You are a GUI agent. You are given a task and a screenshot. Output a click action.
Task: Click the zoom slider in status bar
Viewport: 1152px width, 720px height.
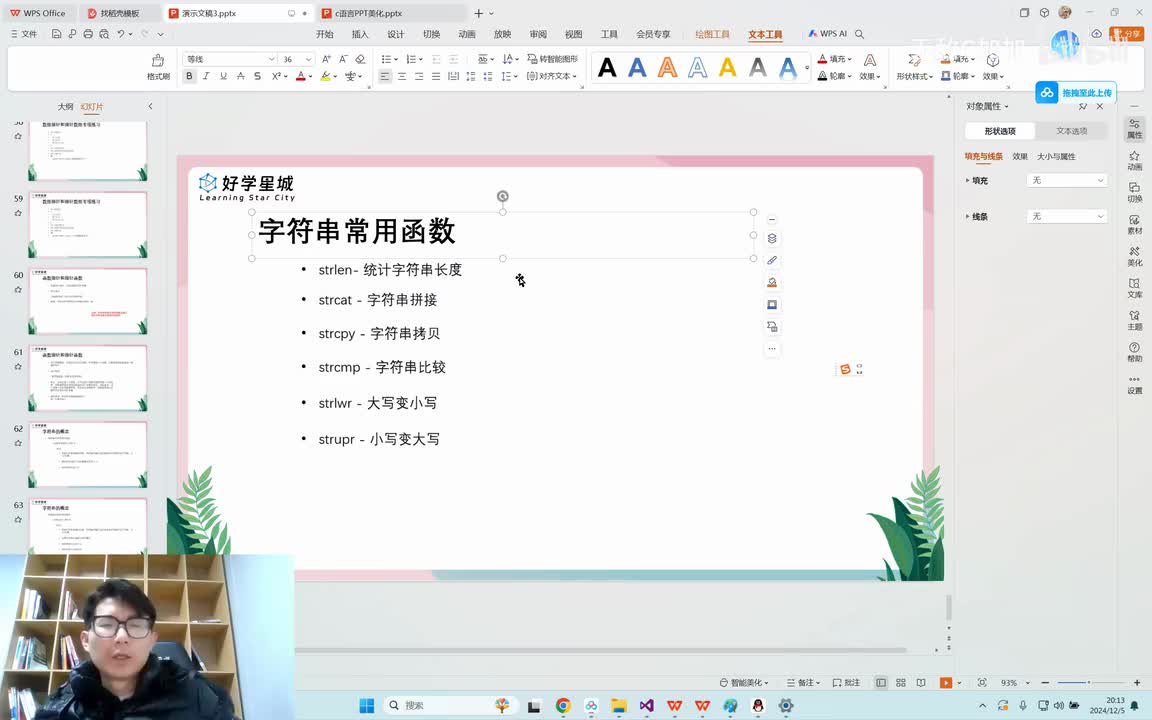pos(1089,683)
